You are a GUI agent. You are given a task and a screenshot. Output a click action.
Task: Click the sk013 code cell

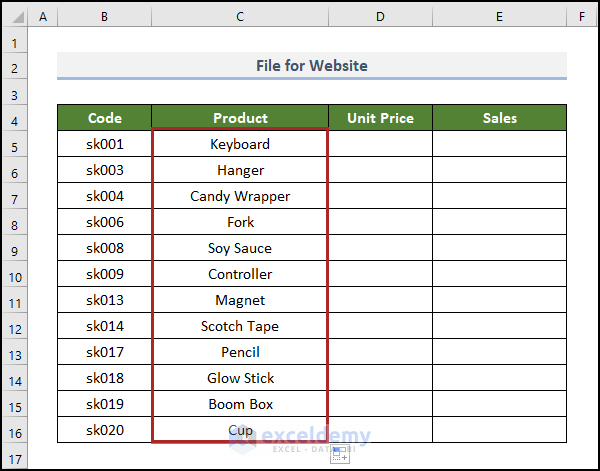click(x=105, y=300)
